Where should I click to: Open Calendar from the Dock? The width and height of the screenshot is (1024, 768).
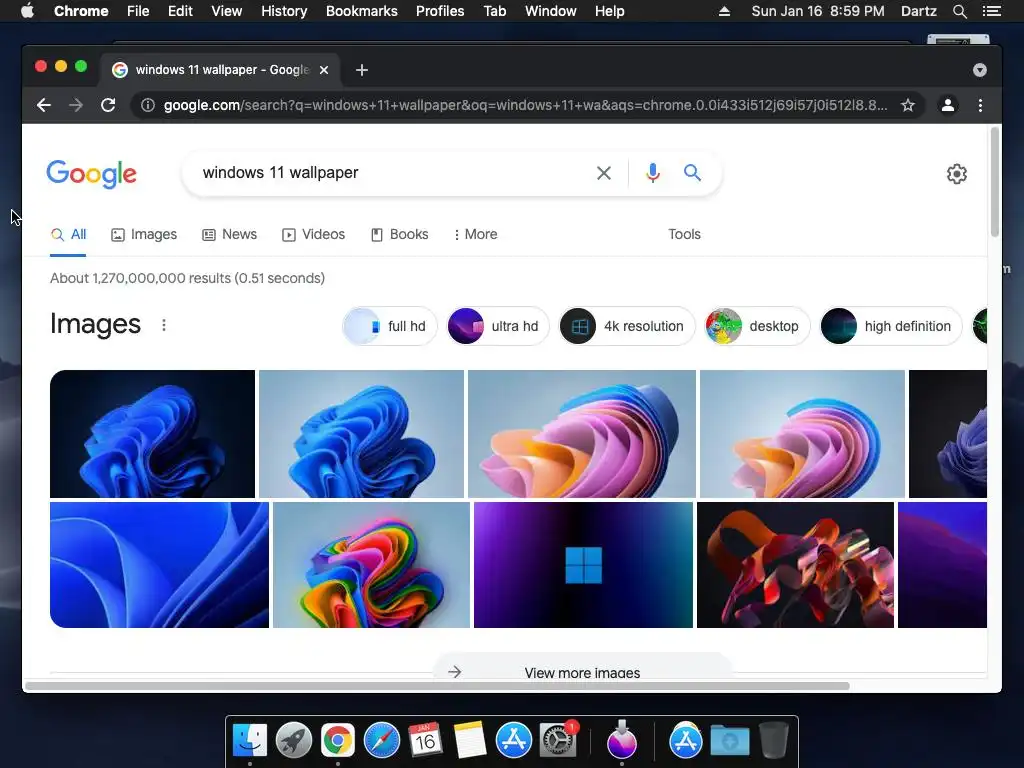pos(426,741)
